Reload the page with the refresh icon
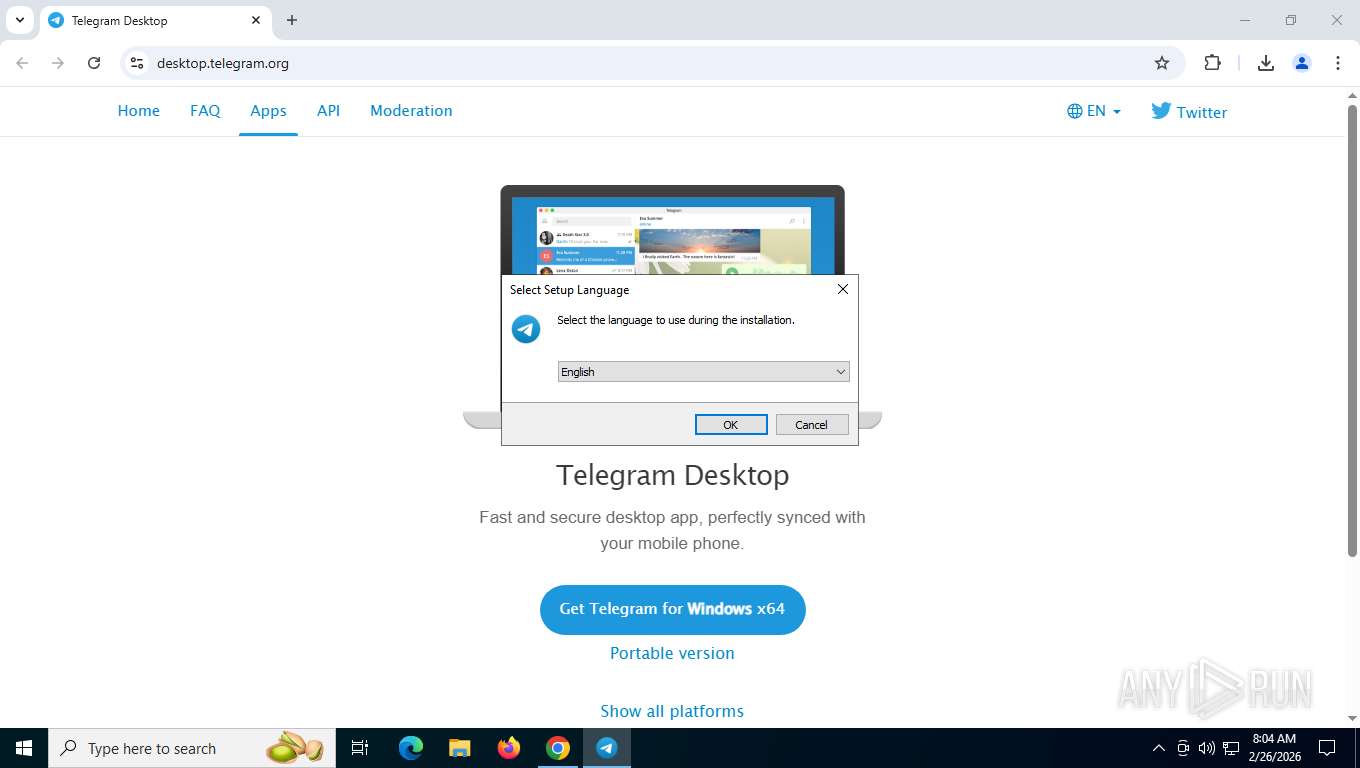 [x=94, y=63]
